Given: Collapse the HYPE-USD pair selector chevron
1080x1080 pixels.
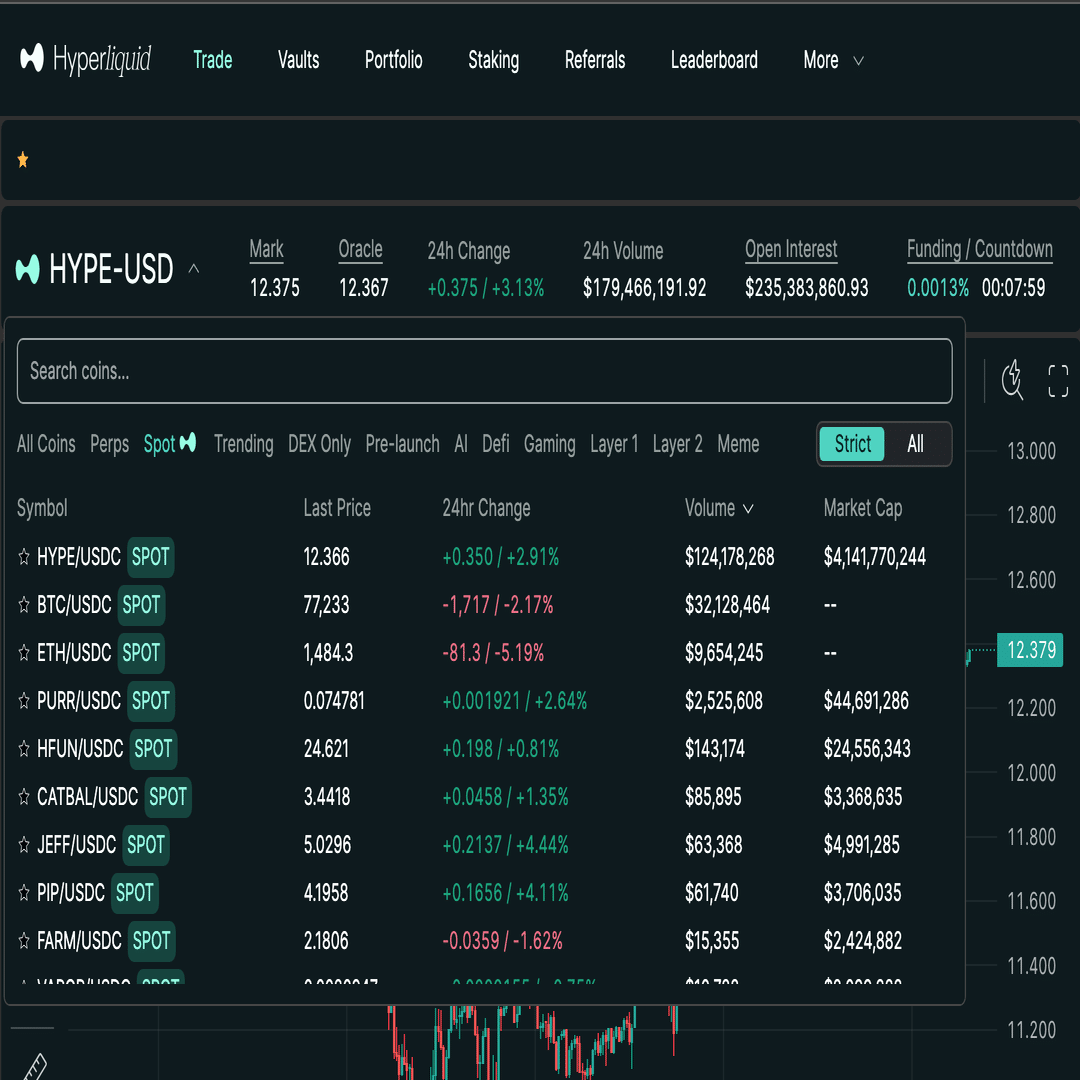Looking at the screenshot, I should [194, 269].
